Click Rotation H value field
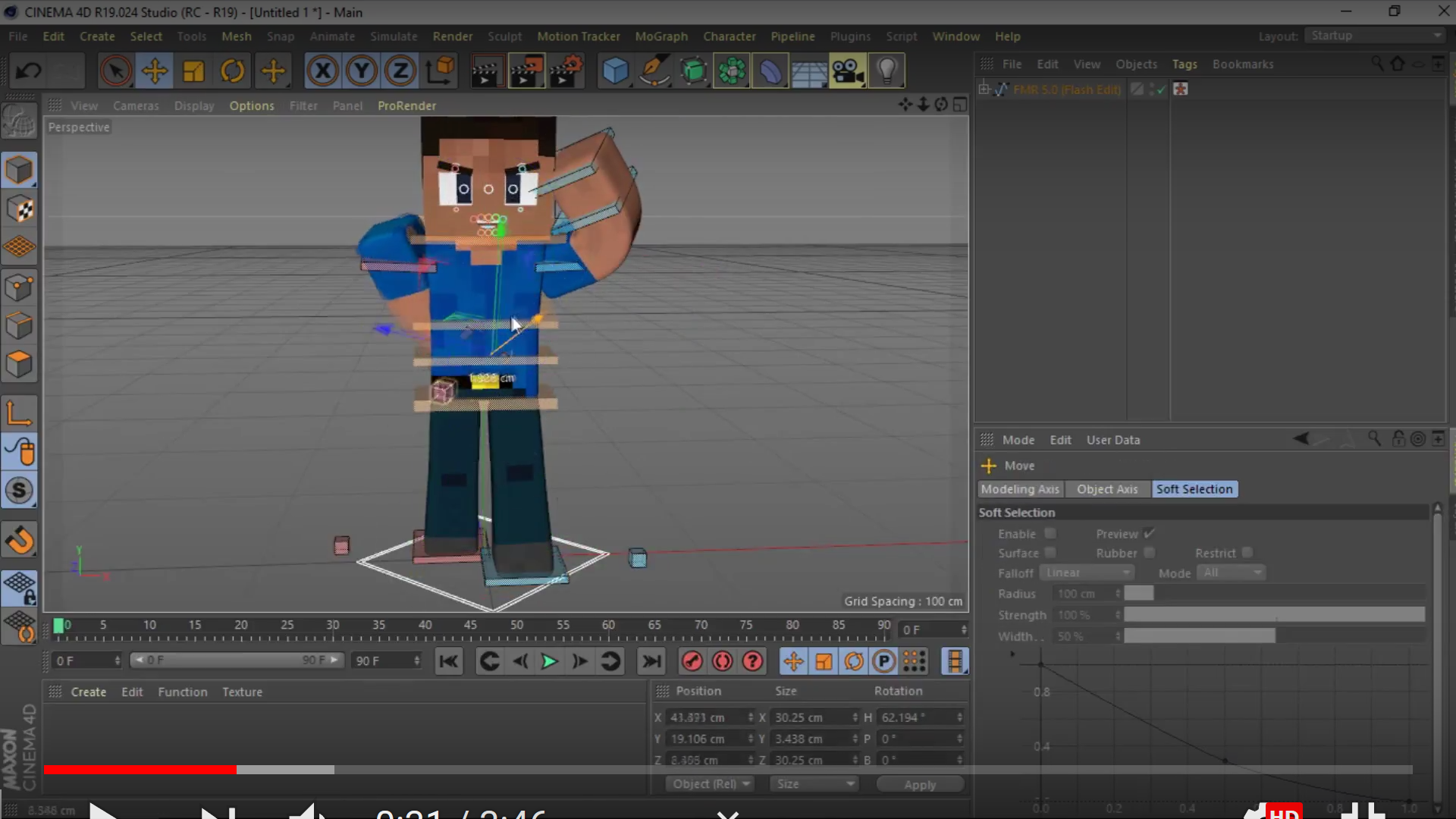This screenshot has width=1456, height=819. 920,717
